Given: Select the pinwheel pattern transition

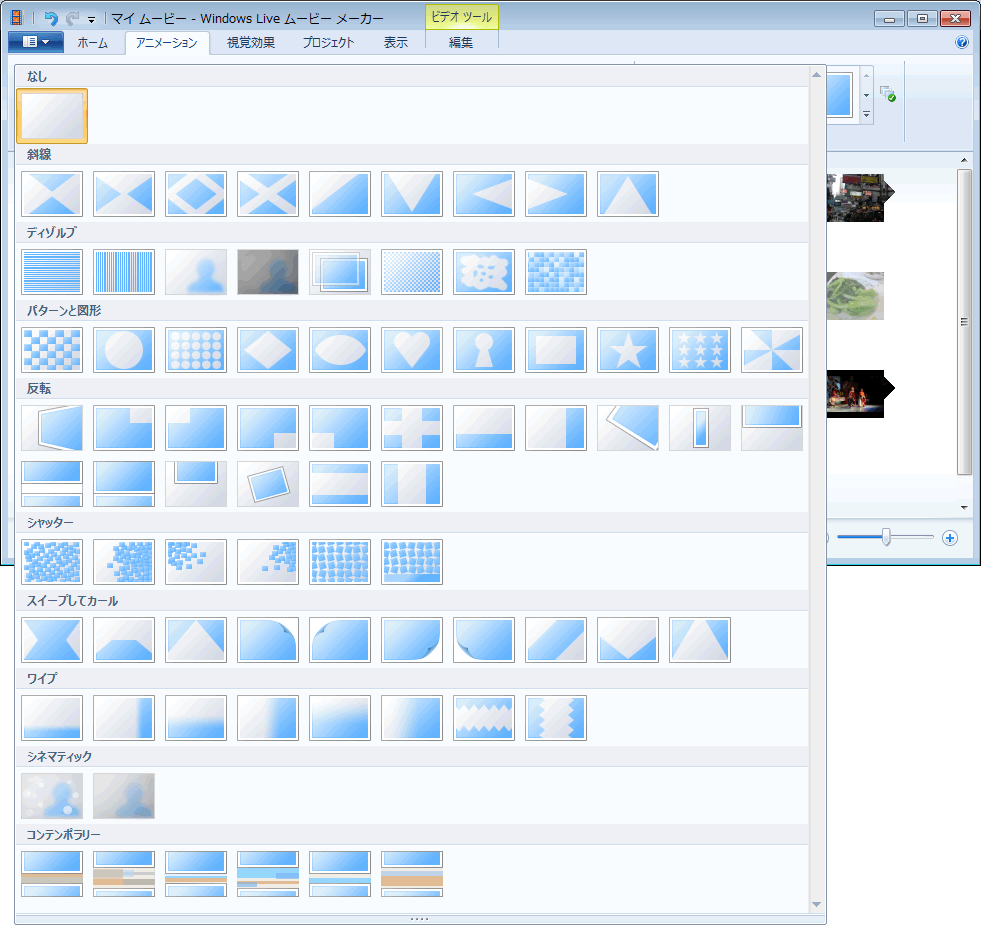Looking at the screenshot, I should (772, 350).
